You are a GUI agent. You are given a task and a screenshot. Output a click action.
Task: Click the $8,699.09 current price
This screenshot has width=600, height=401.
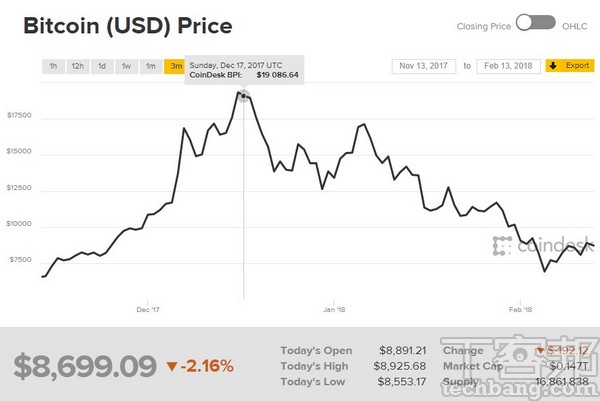click(86, 366)
